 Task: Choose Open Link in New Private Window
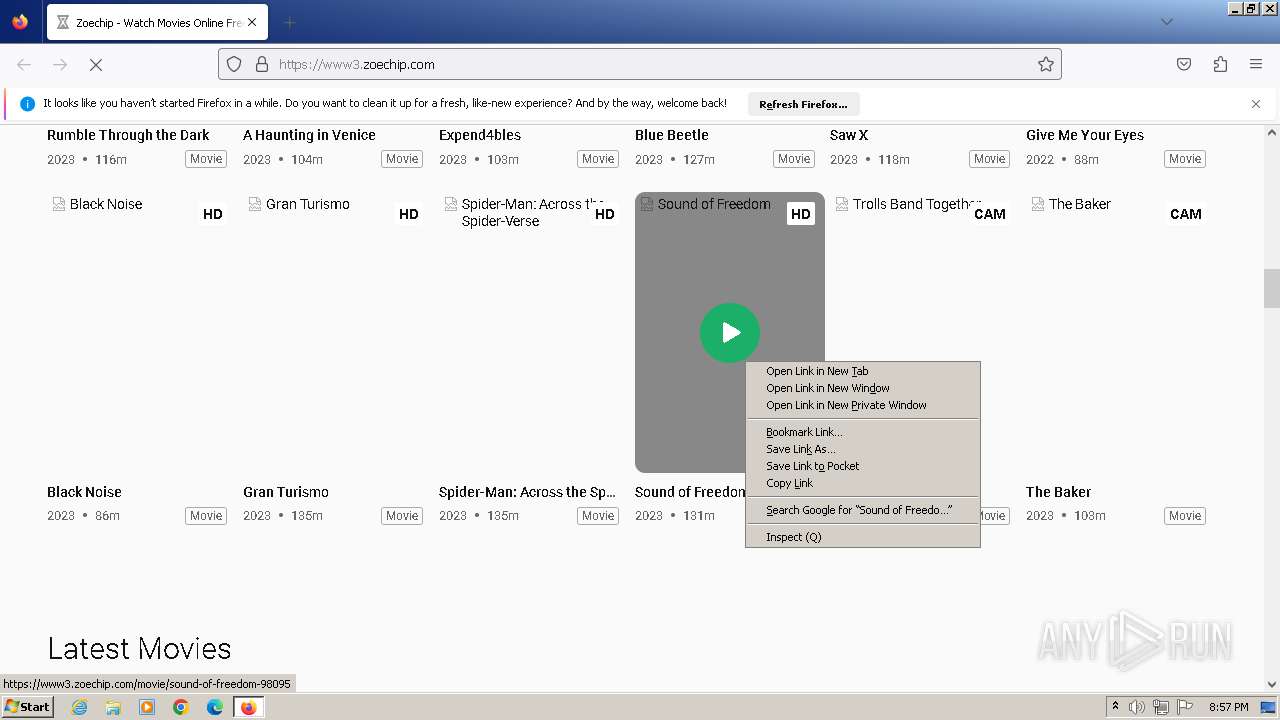tap(862, 405)
